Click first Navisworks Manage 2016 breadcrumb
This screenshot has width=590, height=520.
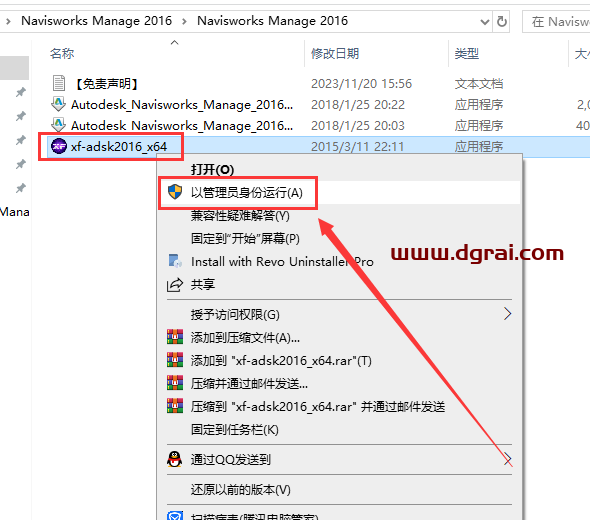click(96, 21)
